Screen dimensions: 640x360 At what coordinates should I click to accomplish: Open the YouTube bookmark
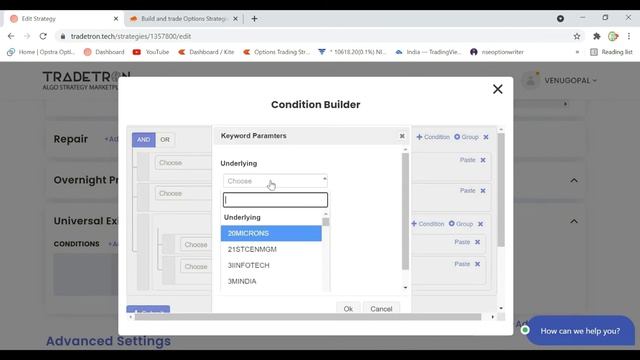tap(151, 52)
